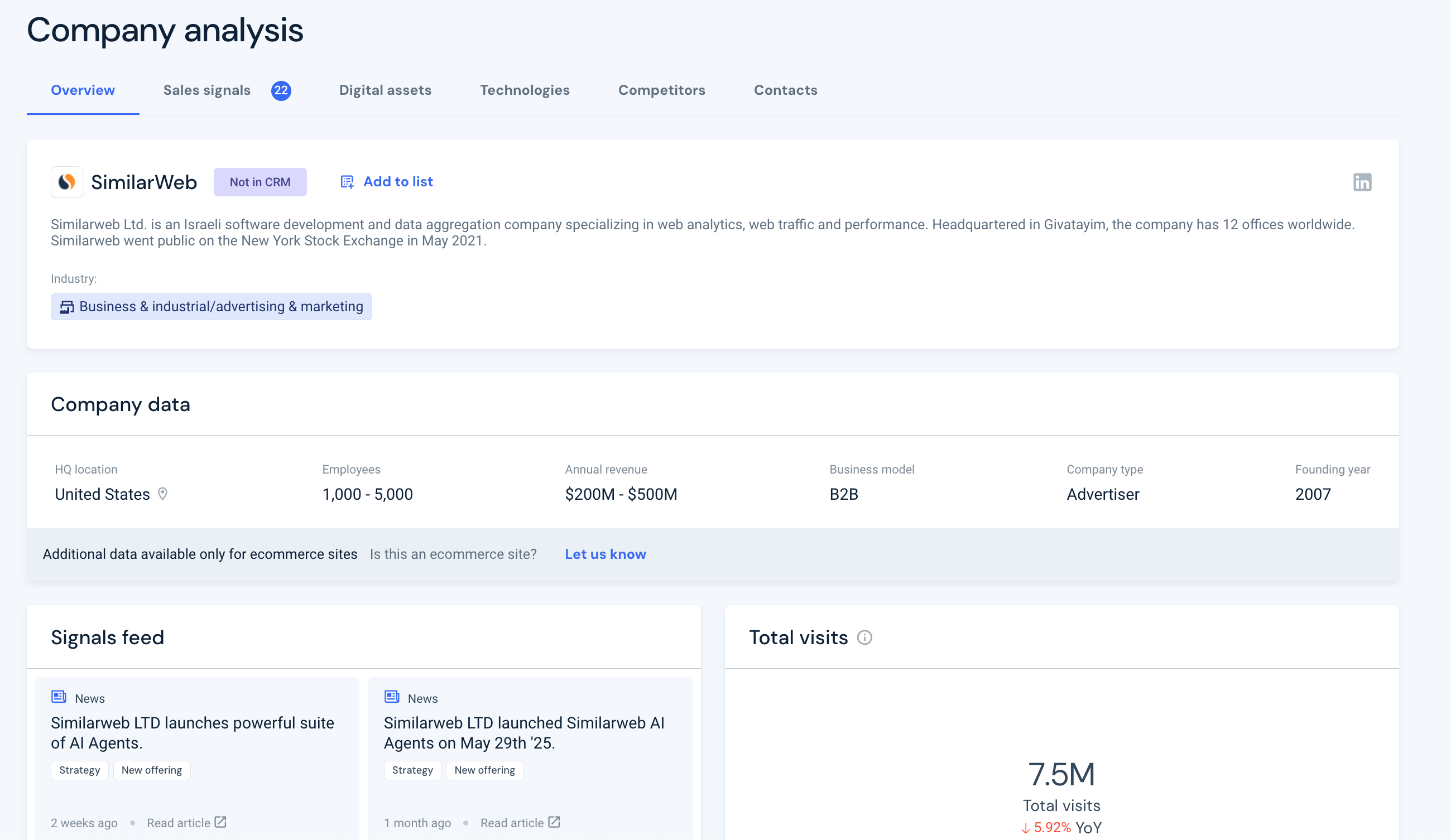The height and width of the screenshot is (840, 1451).
Task: Click the 'Signals feed' section heading
Action: tap(108, 638)
